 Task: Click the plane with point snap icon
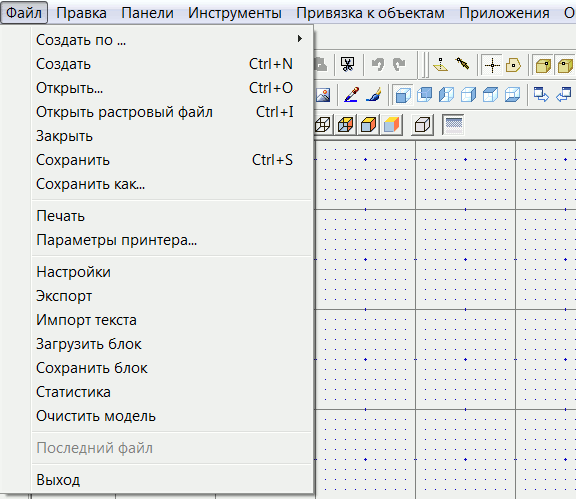click(440, 65)
